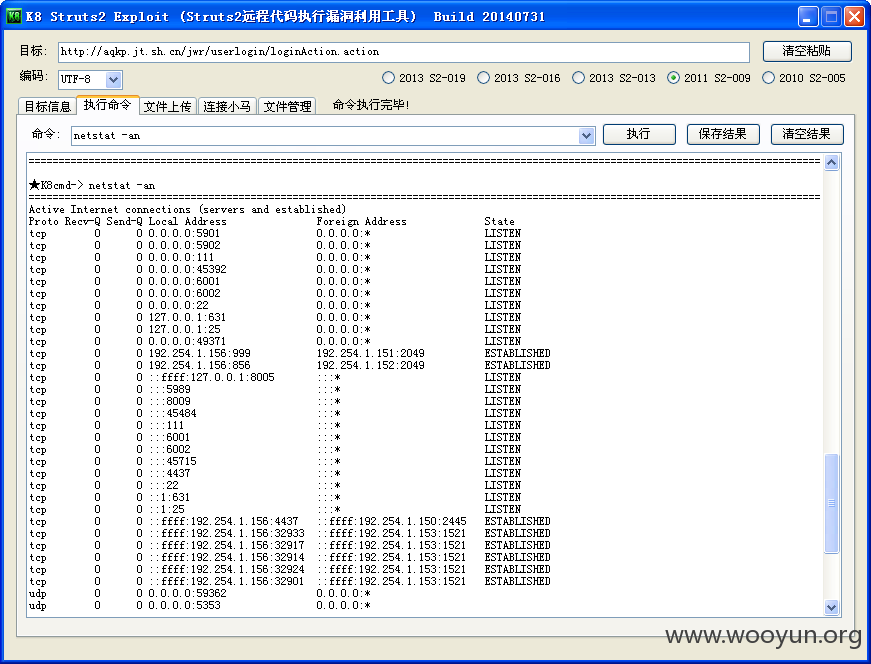Viewport: 871px width, 664px height.
Task: Click the udp row with 0.0.0.0:5353
Action: [x=200, y=606]
